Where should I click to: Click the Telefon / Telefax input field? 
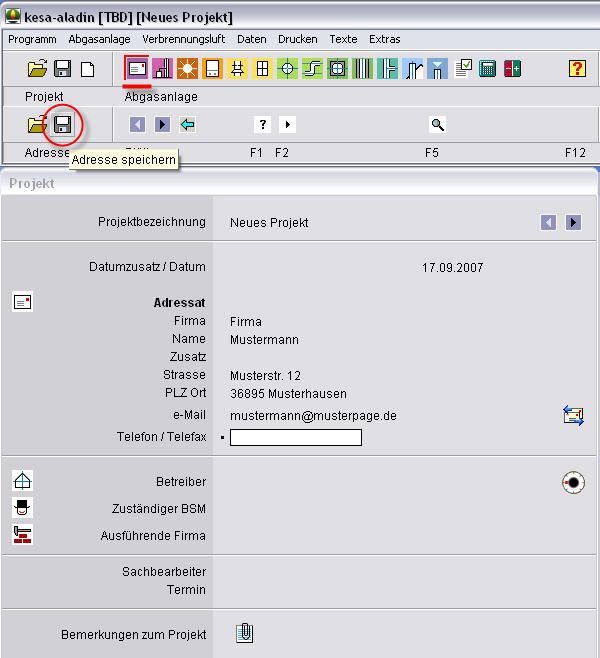(296, 437)
